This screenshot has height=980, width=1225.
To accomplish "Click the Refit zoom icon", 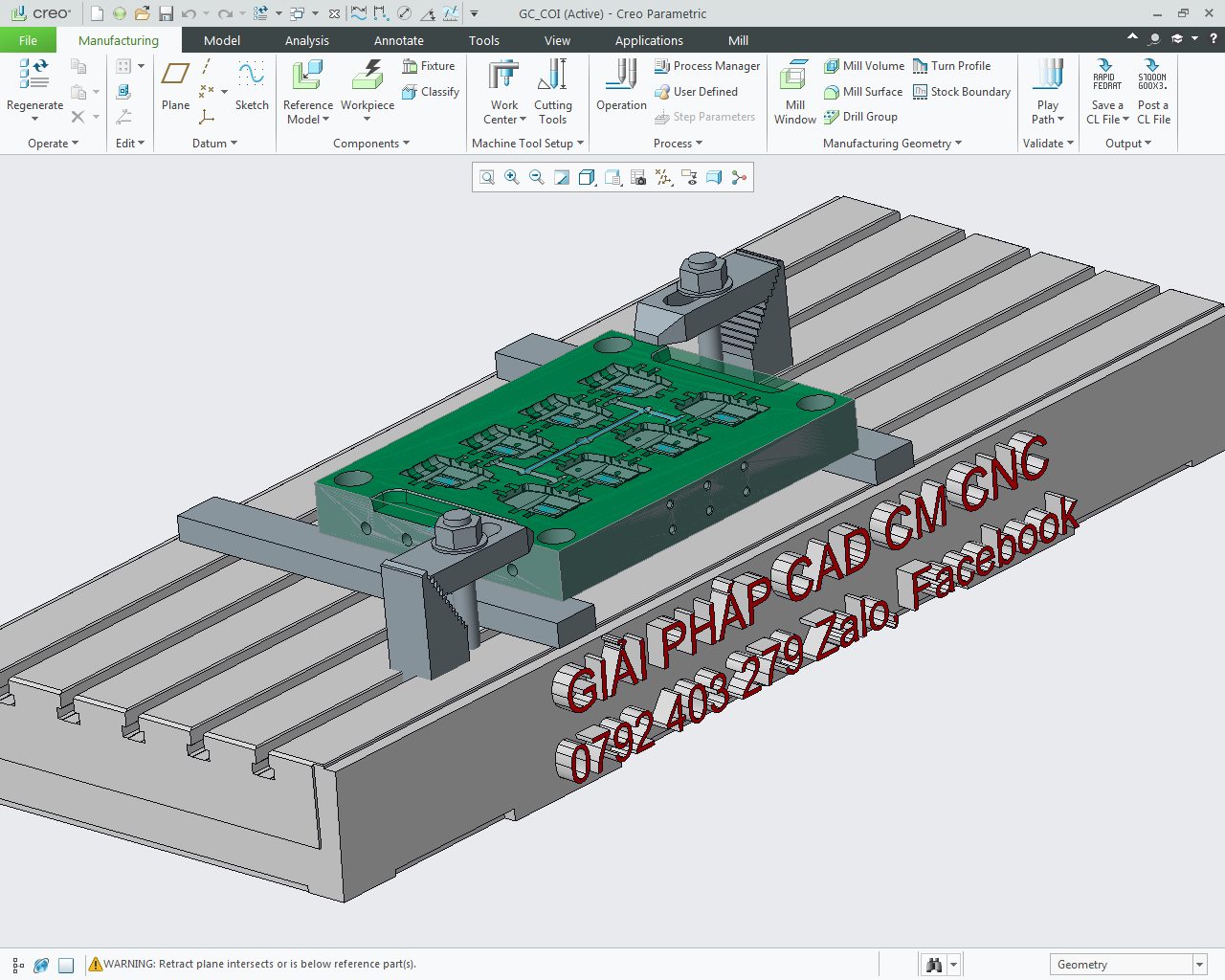I will coord(487,177).
